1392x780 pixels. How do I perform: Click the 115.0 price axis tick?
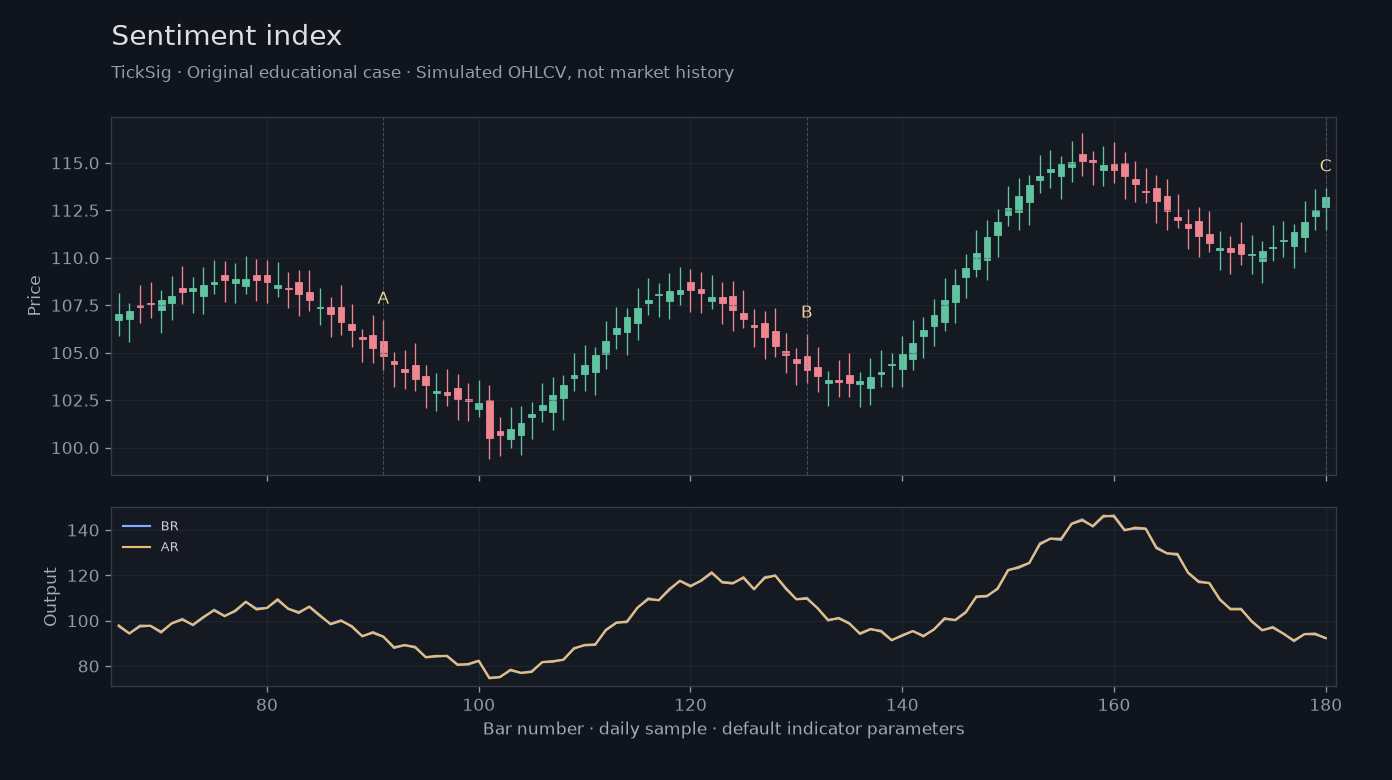(75, 164)
